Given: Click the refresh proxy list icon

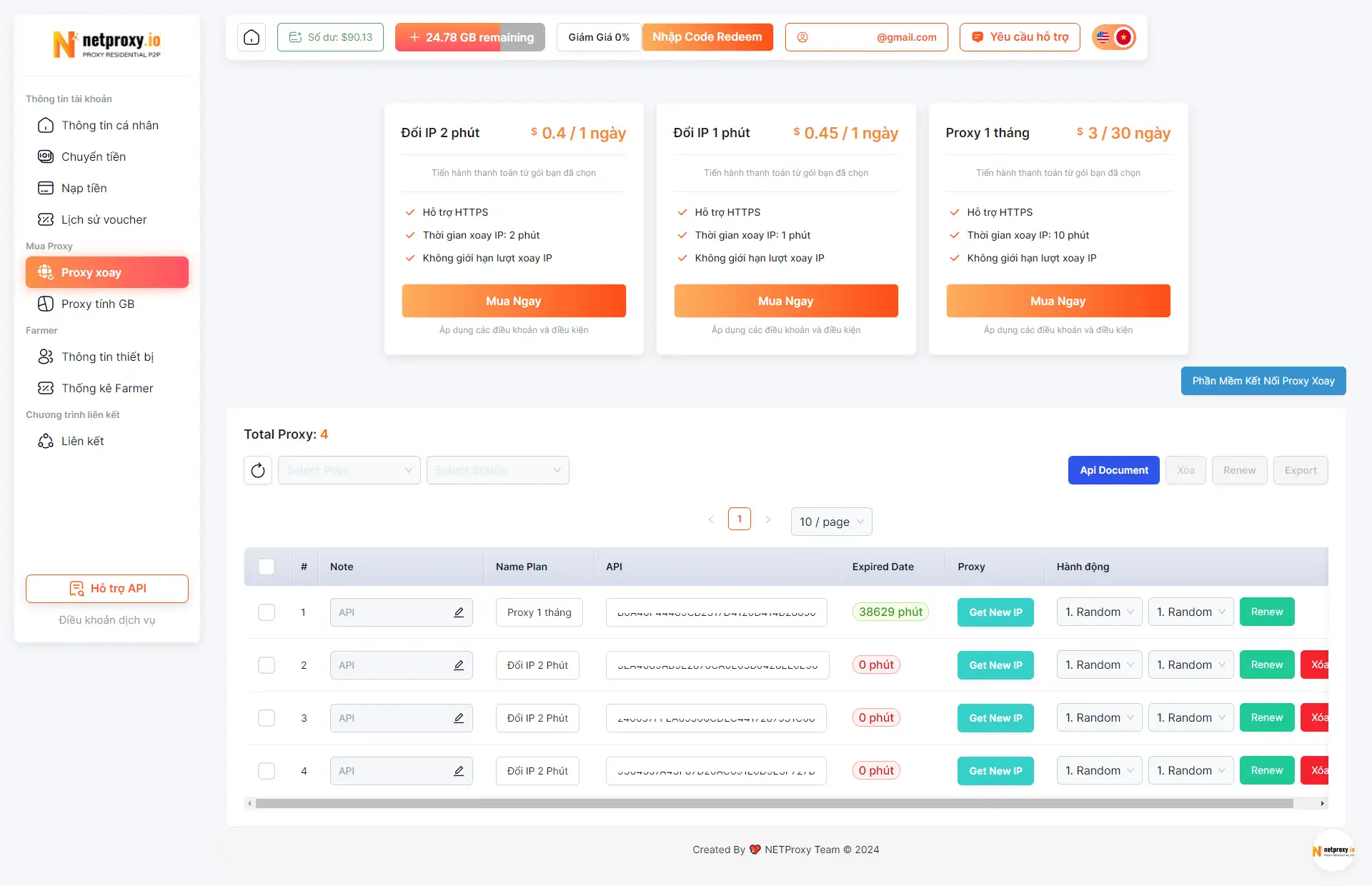Looking at the screenshot, I should tap(258, 470).
